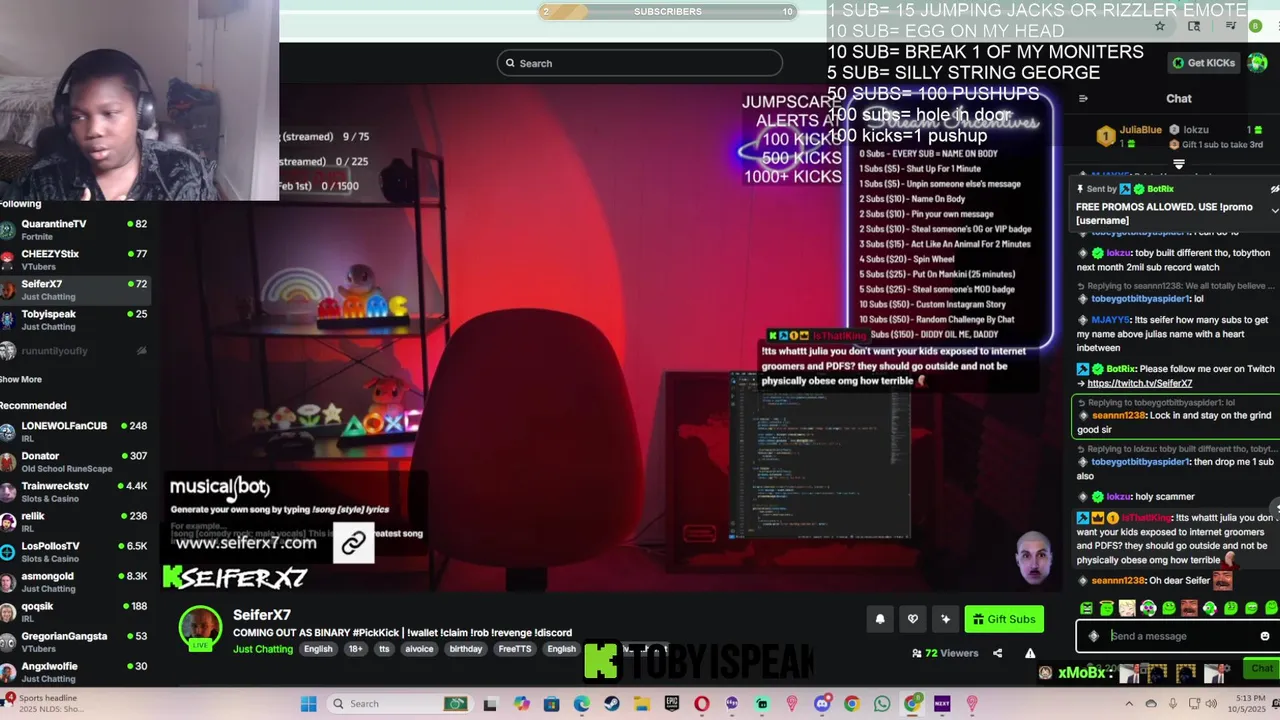Screen dimensions: 1280x720
Task: Click the sparkle icon next to Gift Subs
Action: [x=945, y=619]
